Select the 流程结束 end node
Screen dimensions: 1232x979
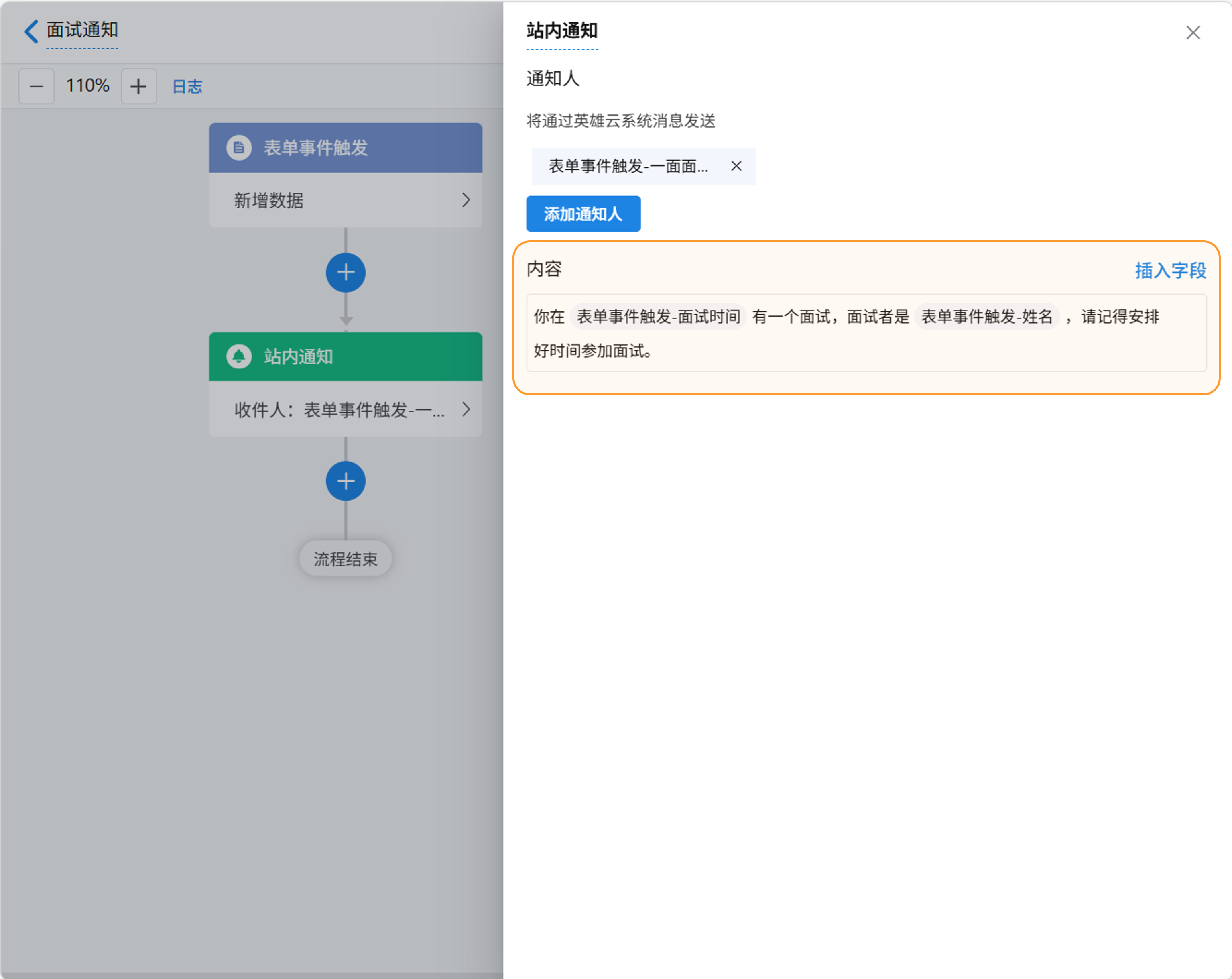point(346,558)
